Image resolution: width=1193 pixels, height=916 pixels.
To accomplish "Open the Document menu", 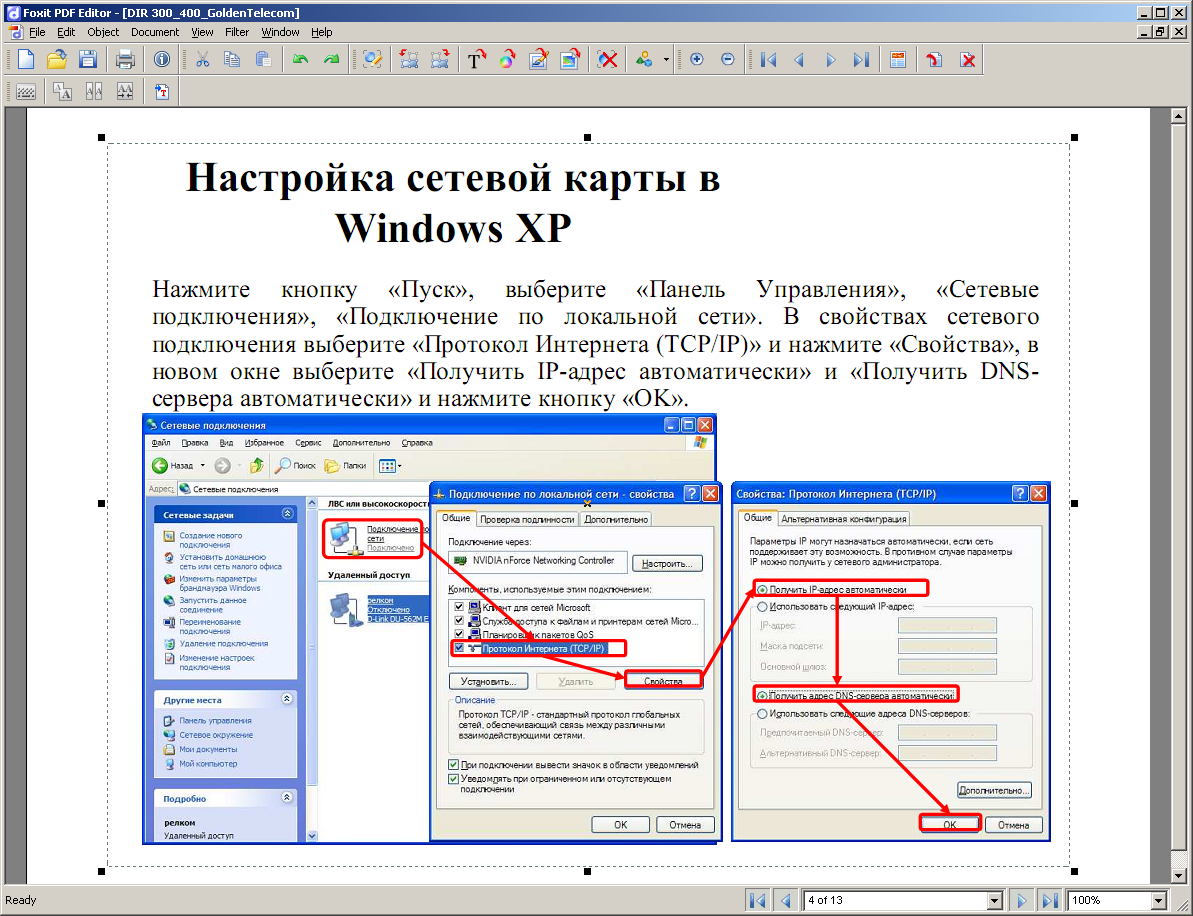I will 155,32.
